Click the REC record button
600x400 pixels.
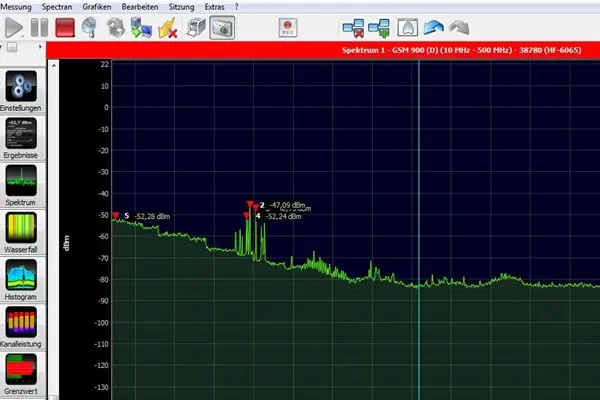point(288,27)
